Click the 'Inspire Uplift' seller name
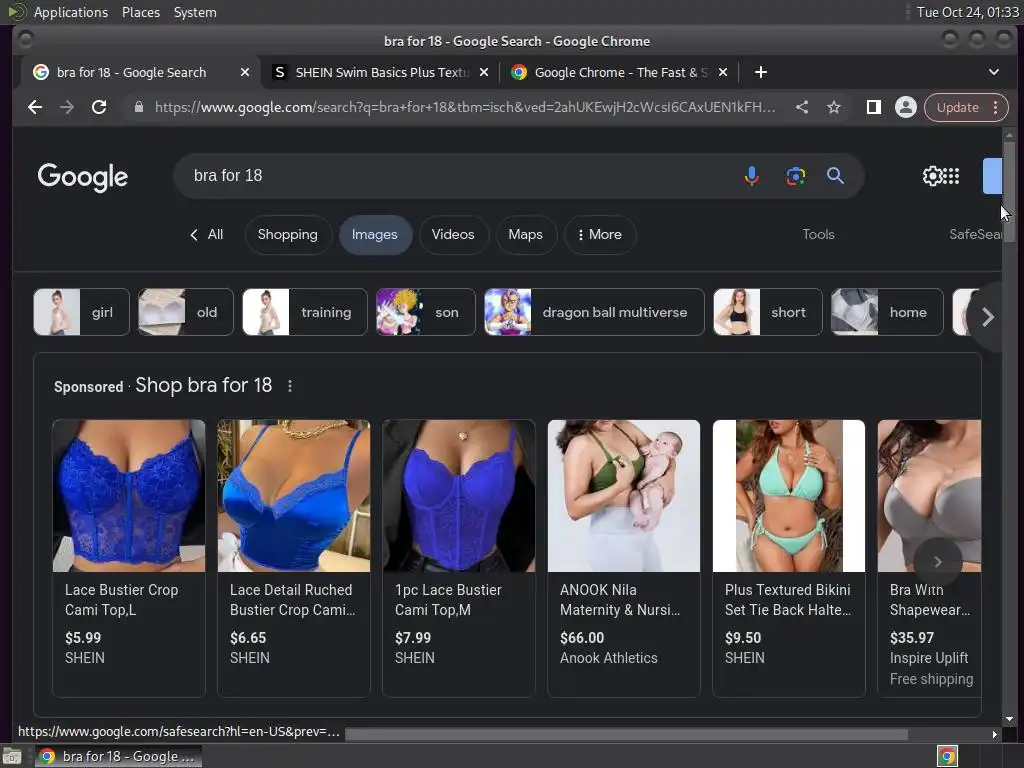The image size is (1024, 768). 929,658
